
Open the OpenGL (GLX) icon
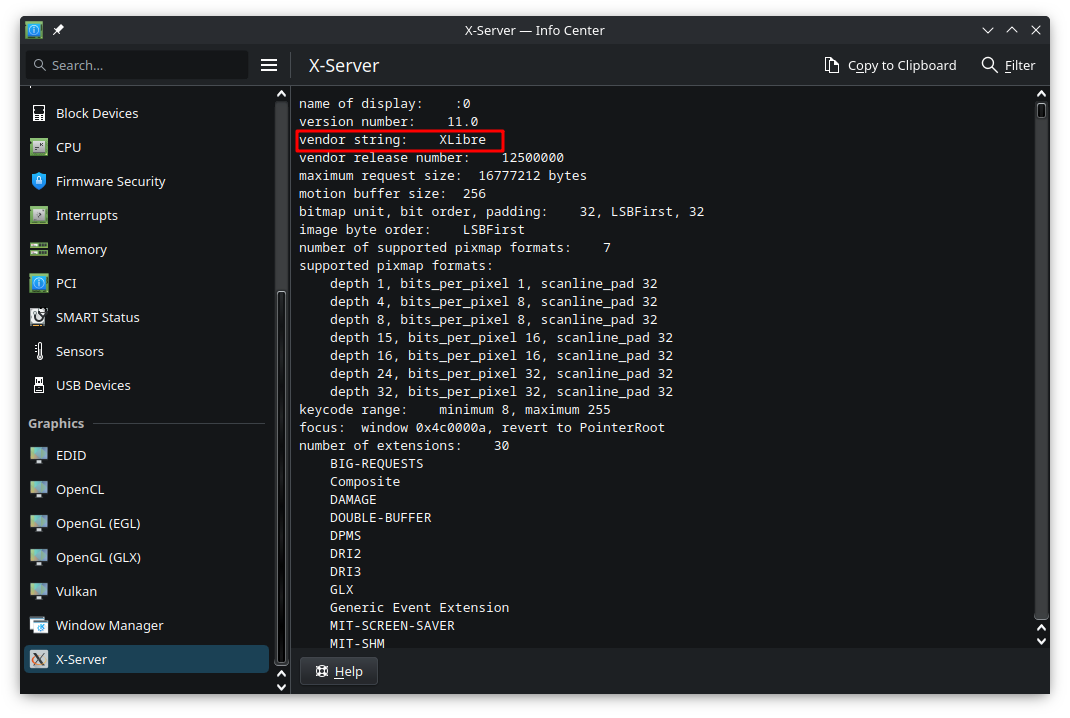tap(39, 558)
